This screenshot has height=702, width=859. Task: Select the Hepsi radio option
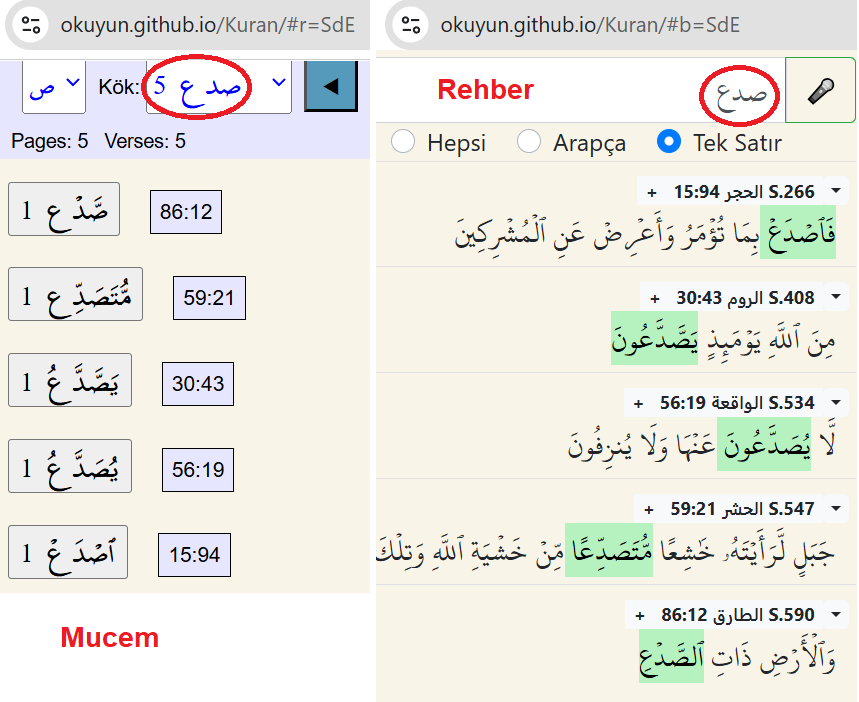coord(403,142)
